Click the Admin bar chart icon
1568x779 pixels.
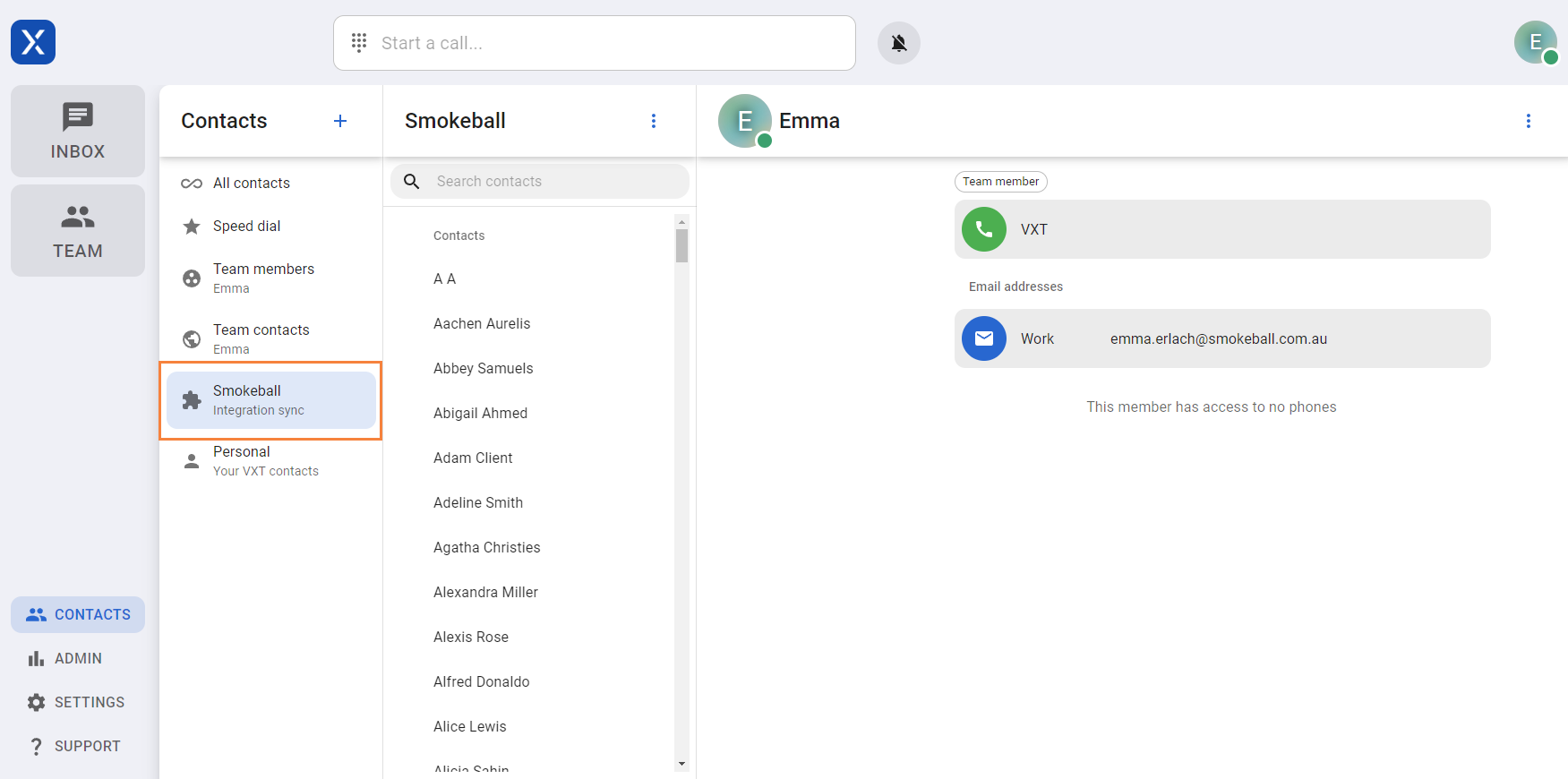(36, 658)
